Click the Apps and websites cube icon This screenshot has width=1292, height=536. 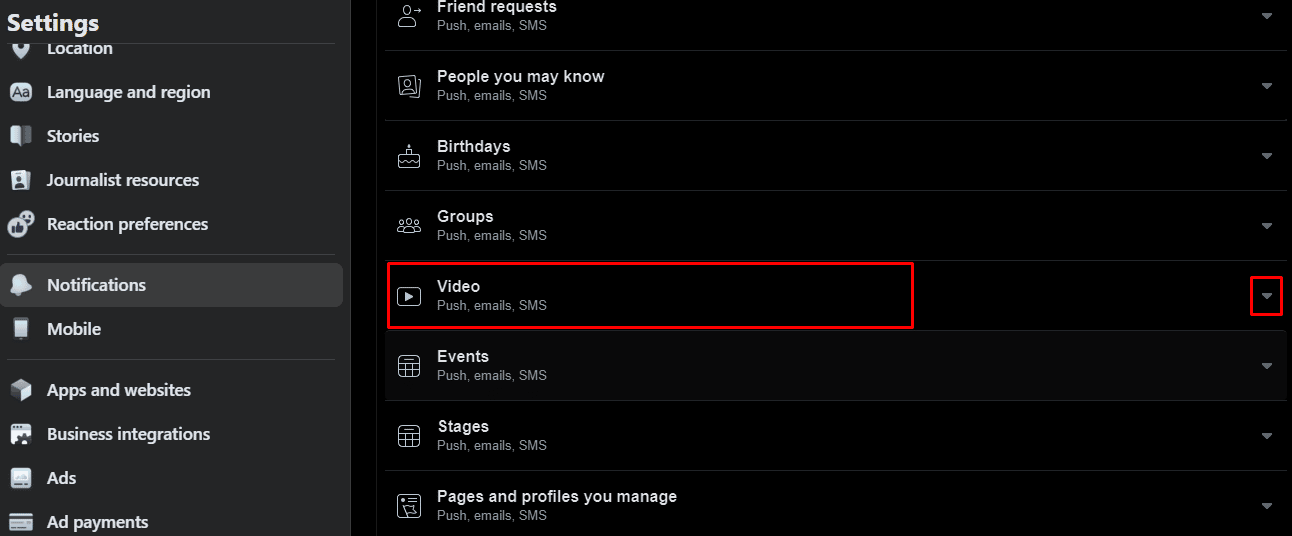coord(21,390)
